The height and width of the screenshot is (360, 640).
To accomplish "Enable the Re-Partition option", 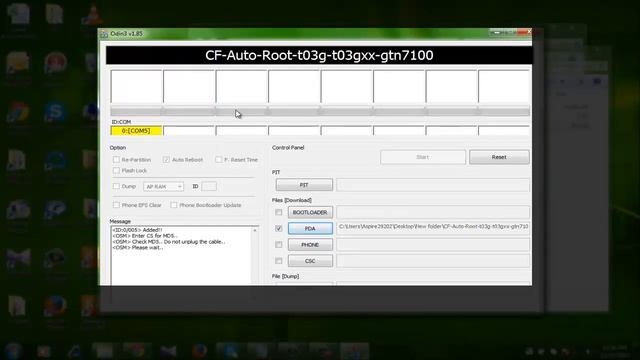I will click(x=116, y=160).
